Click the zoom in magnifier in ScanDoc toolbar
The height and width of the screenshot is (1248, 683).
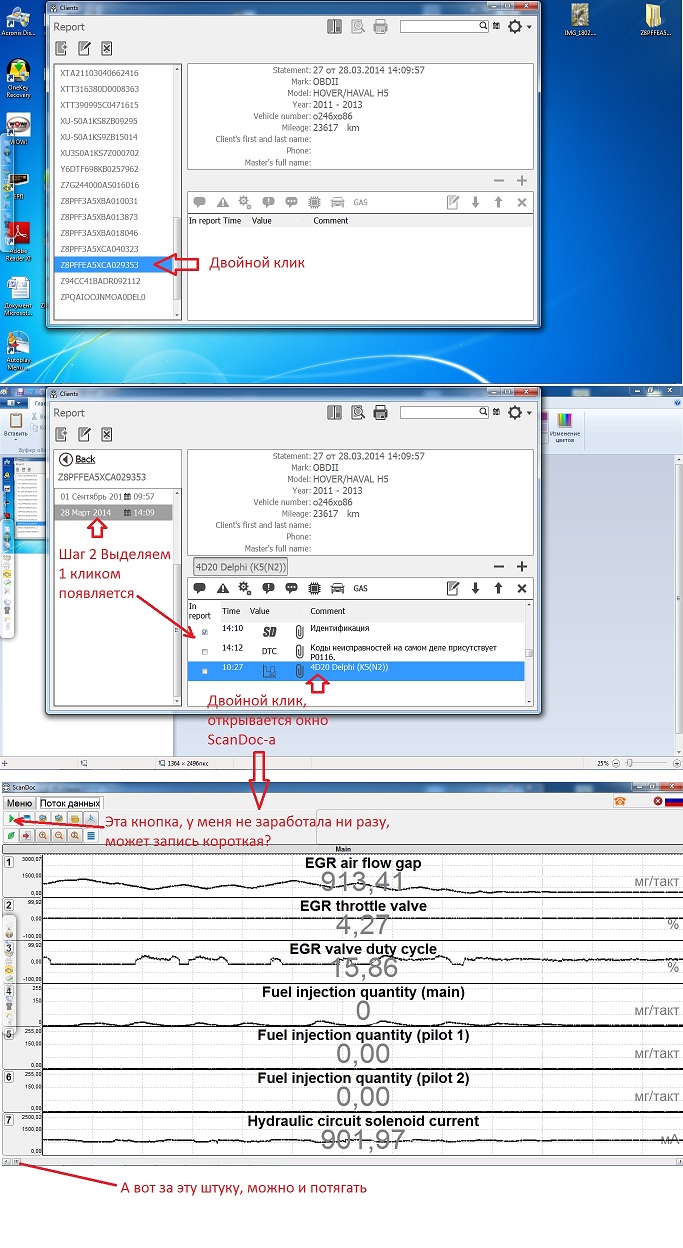[44, 834]
